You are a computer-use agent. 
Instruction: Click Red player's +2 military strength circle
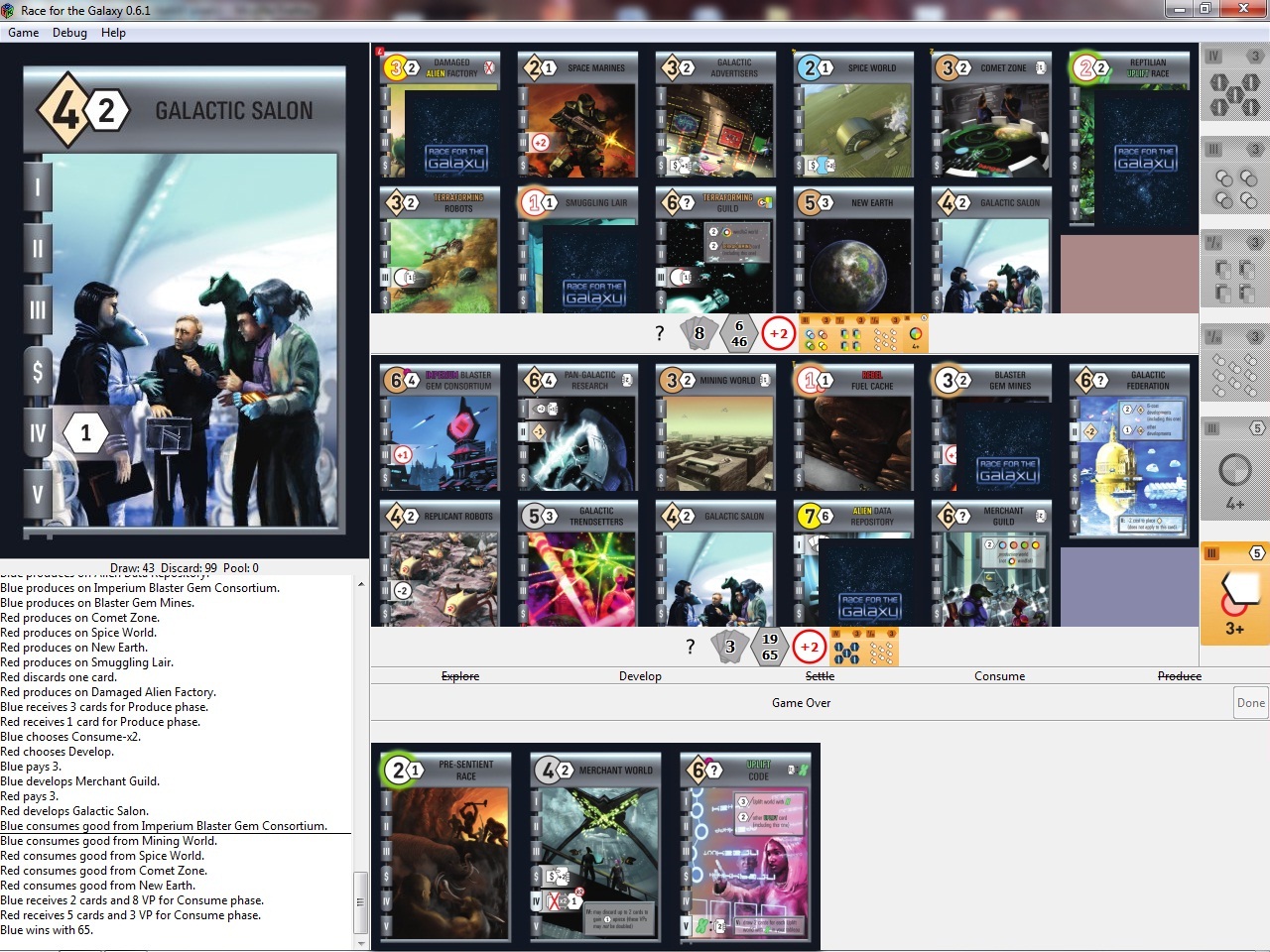779,333
